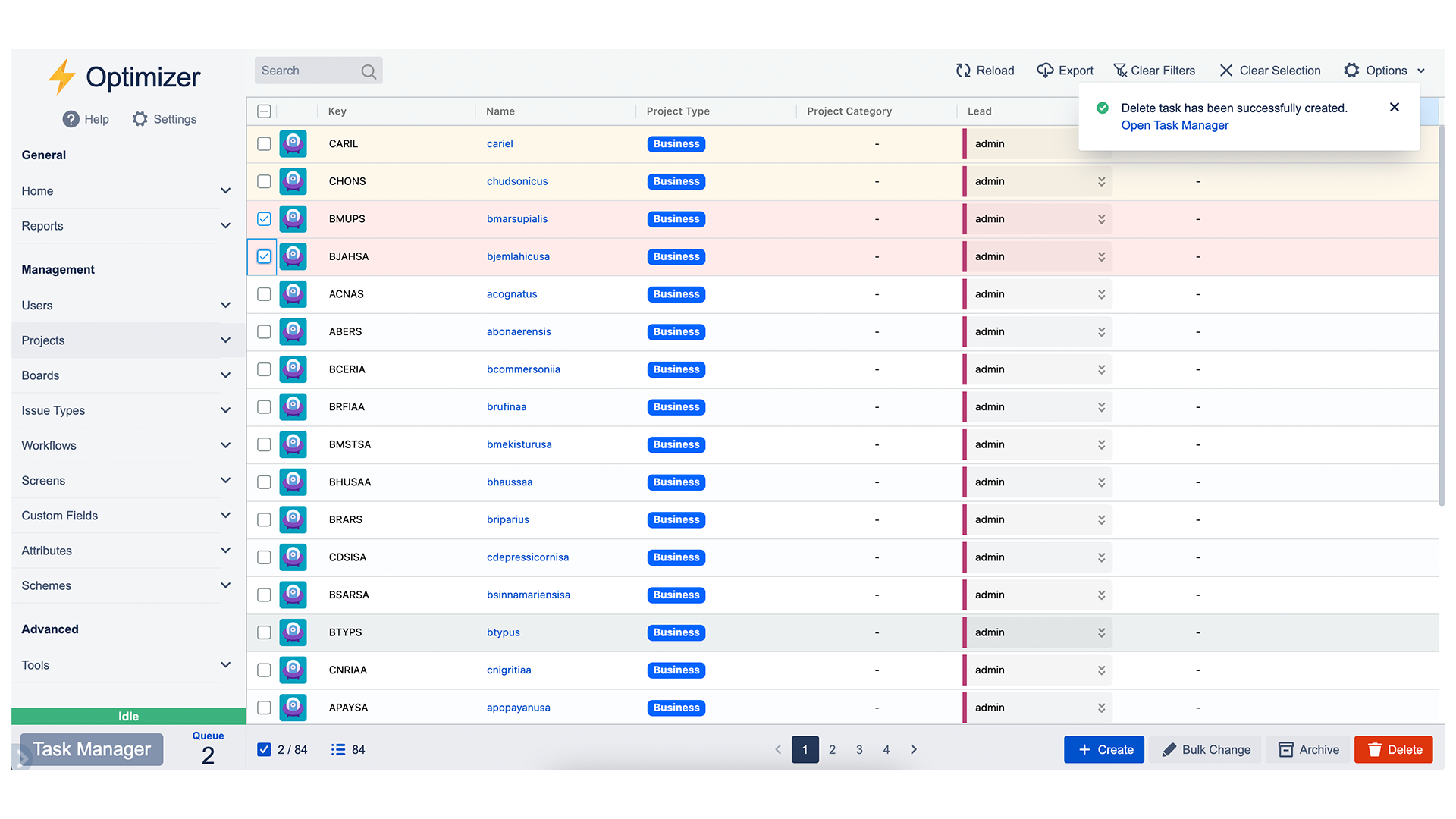This screenshot has width=1456, height=819.
Task: Click the list view icon near the pagination count
Action: tap(337, 749)
